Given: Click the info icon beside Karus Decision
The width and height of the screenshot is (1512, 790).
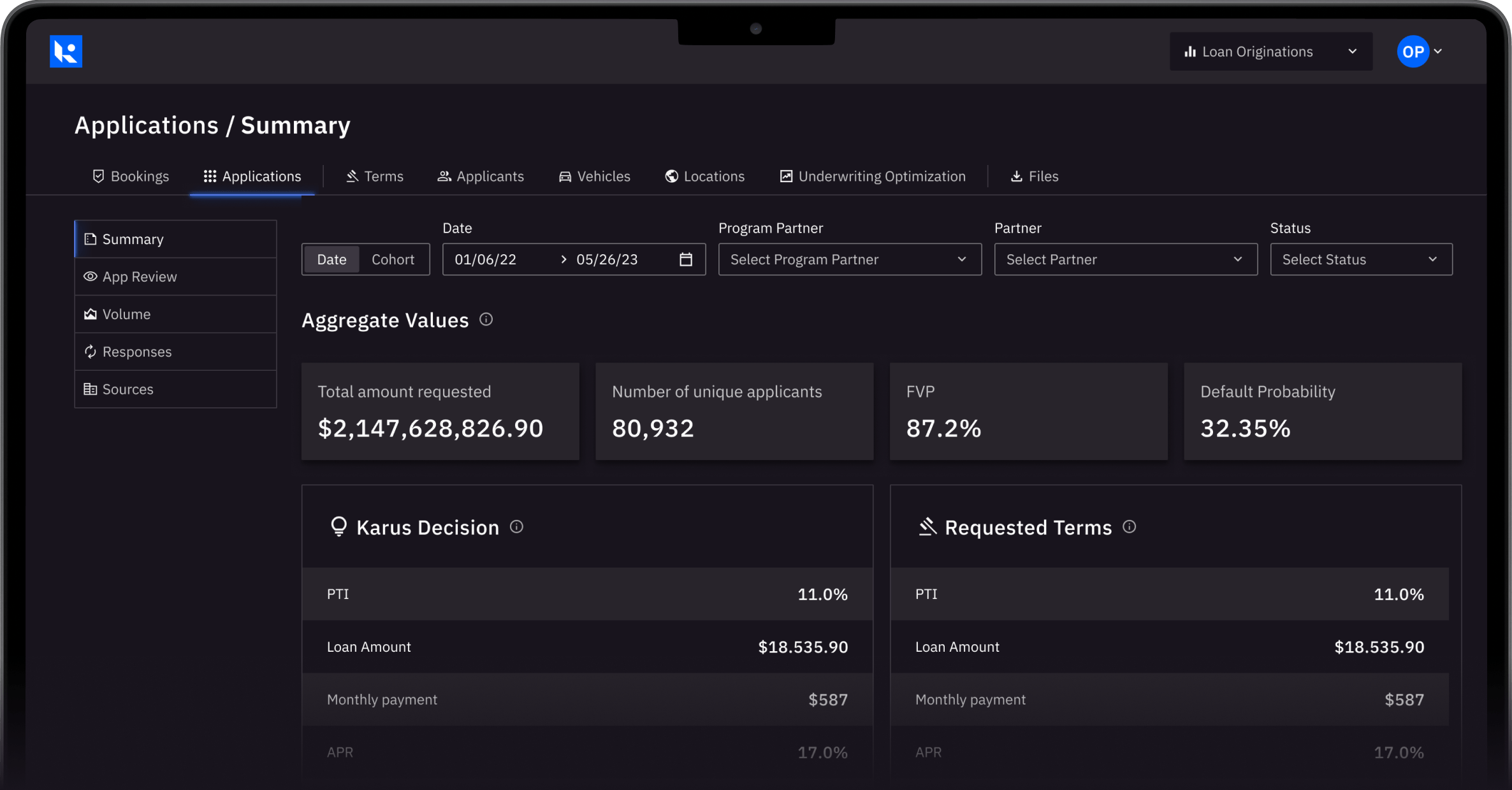Looking at the screenshot, I should [516, 527].
